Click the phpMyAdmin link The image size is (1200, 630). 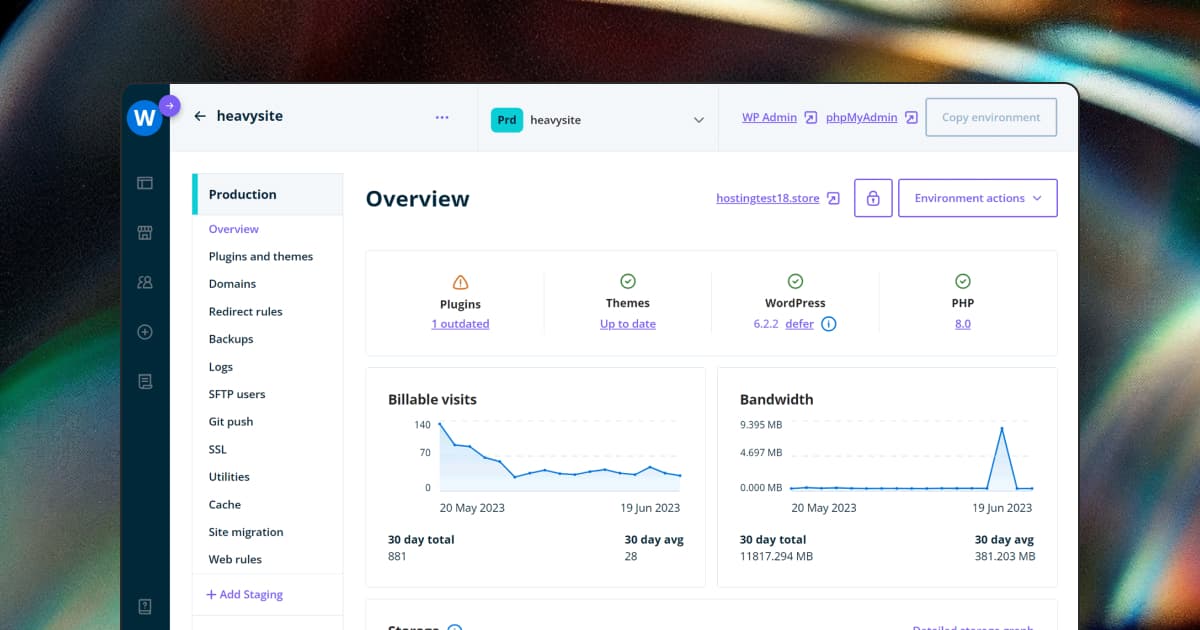tap(862, 117)
